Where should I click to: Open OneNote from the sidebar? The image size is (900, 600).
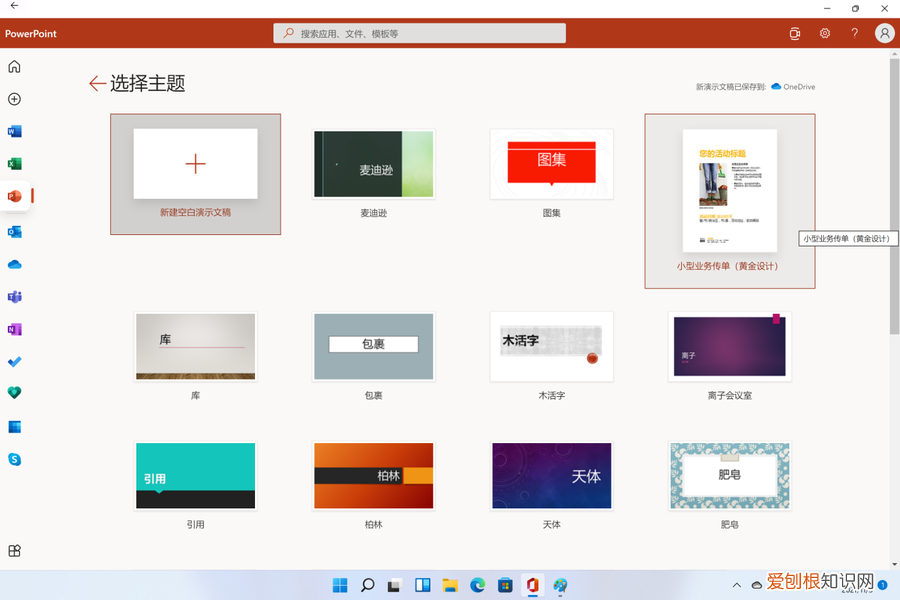click(14, 329)
